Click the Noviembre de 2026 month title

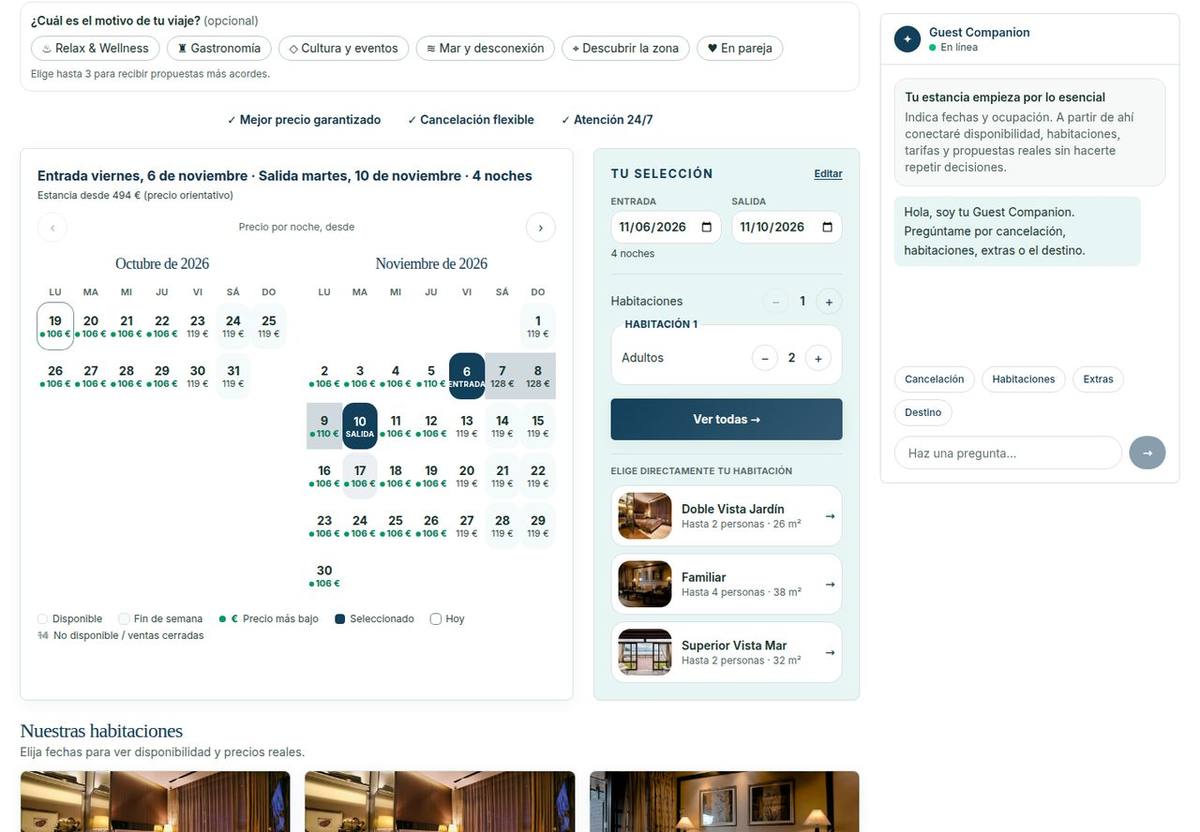431,264
